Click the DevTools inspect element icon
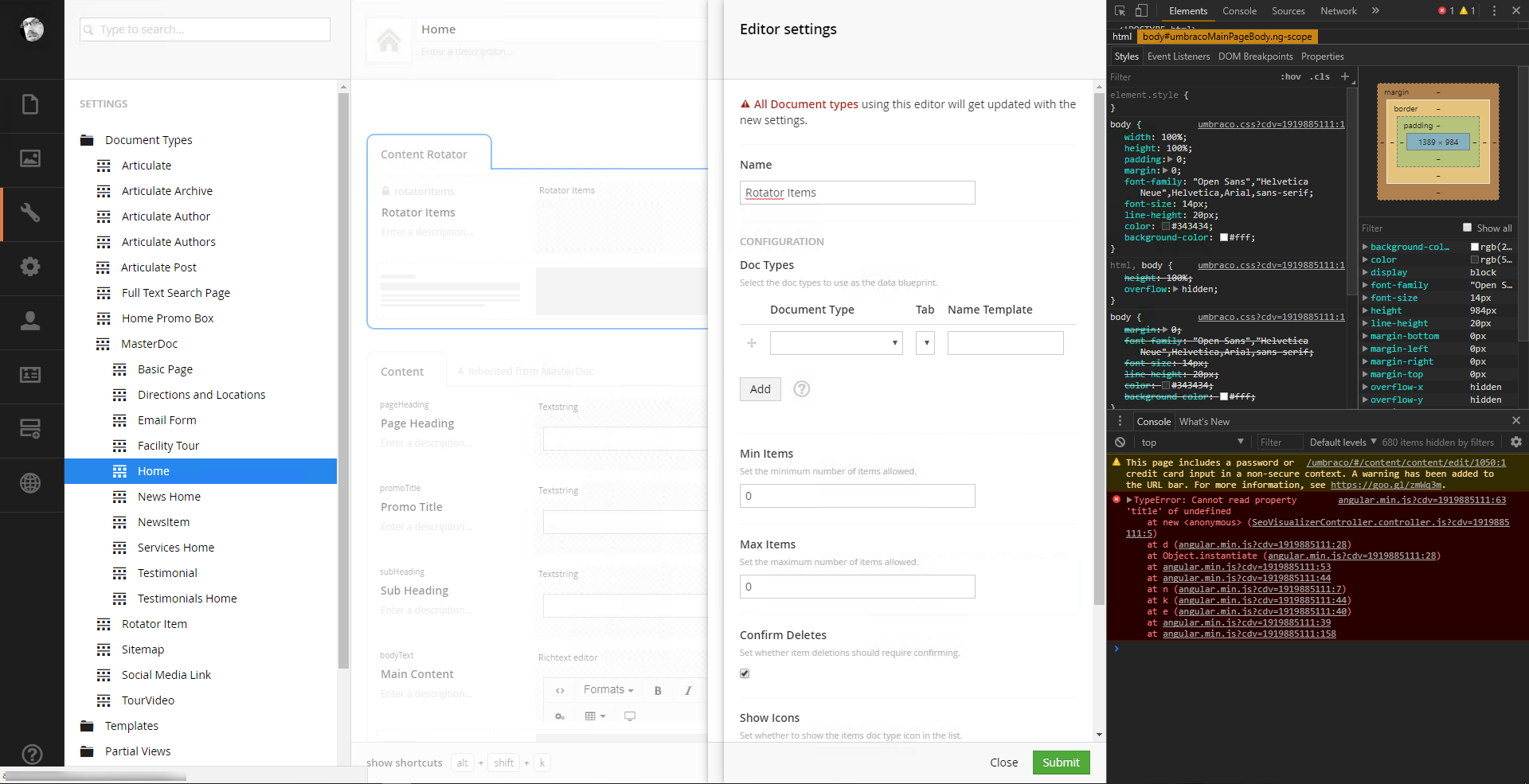1529x784 pixels. pos(1120,11)
